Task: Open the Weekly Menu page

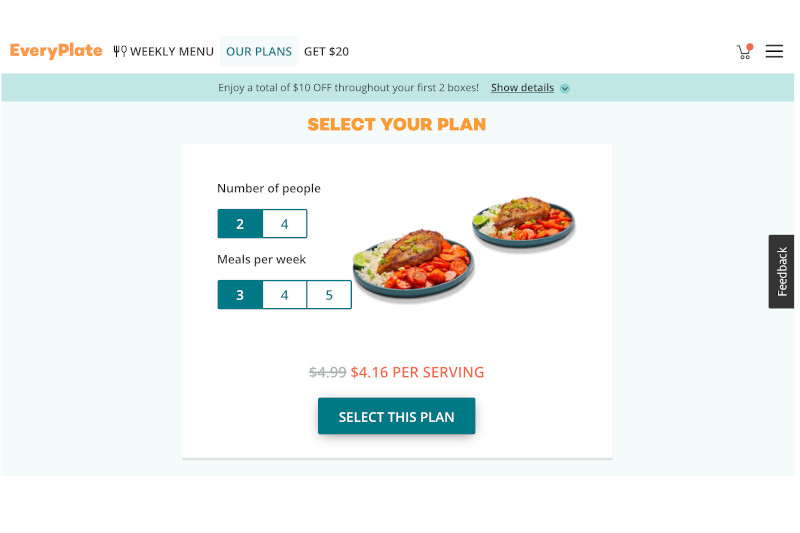Action: pos(171,52)
